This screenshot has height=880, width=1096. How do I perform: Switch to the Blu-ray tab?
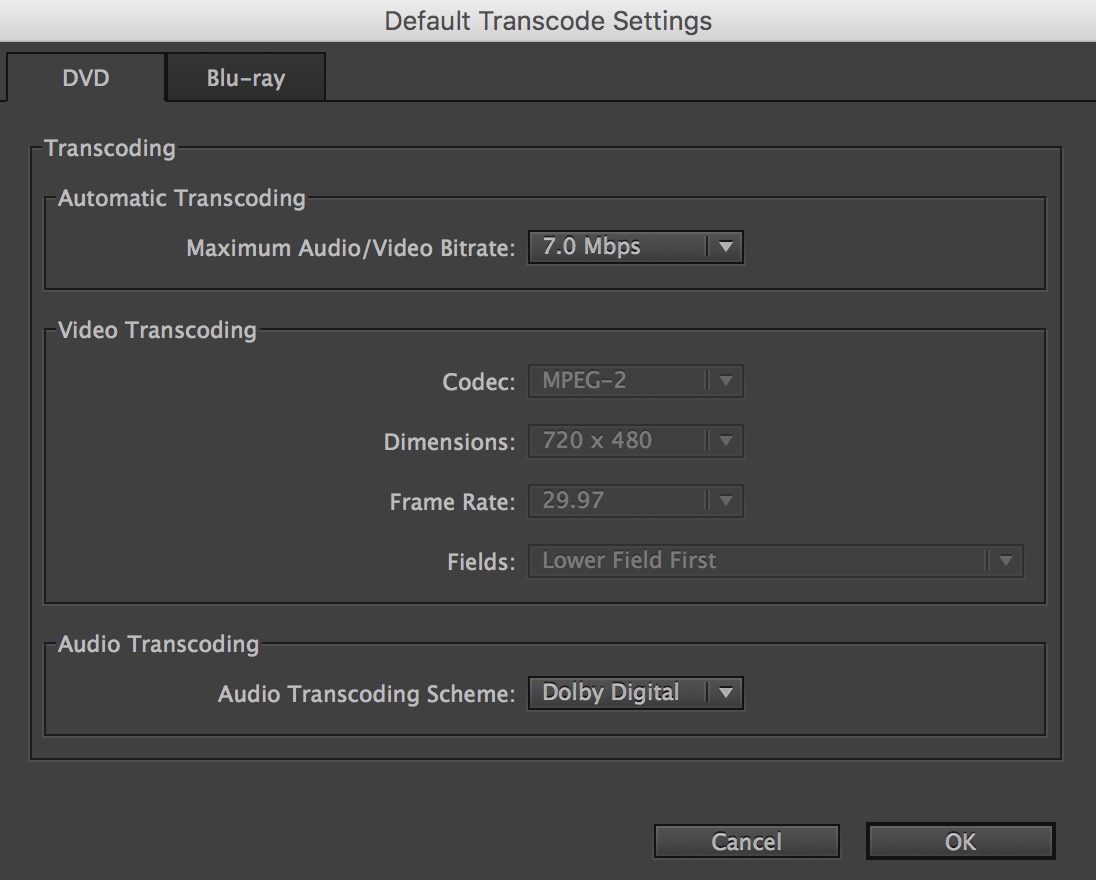click(x=245, y=78)
